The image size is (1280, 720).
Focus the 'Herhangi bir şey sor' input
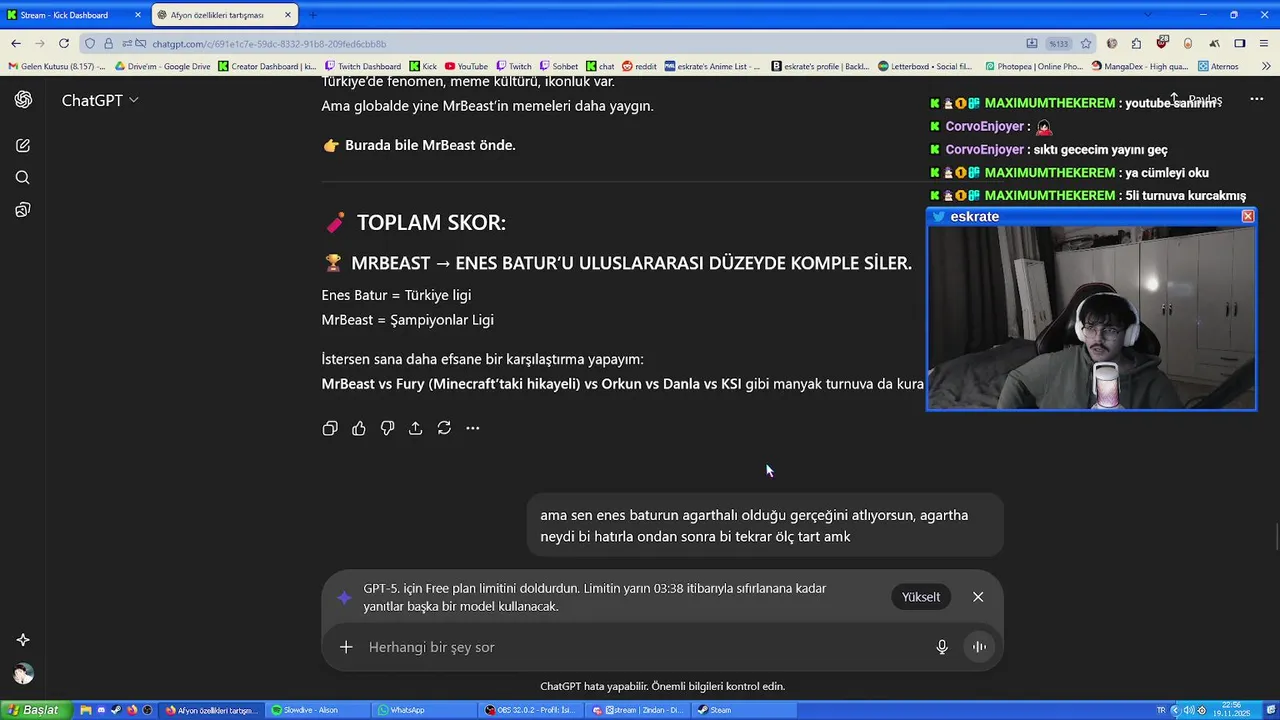pos(640,647)
